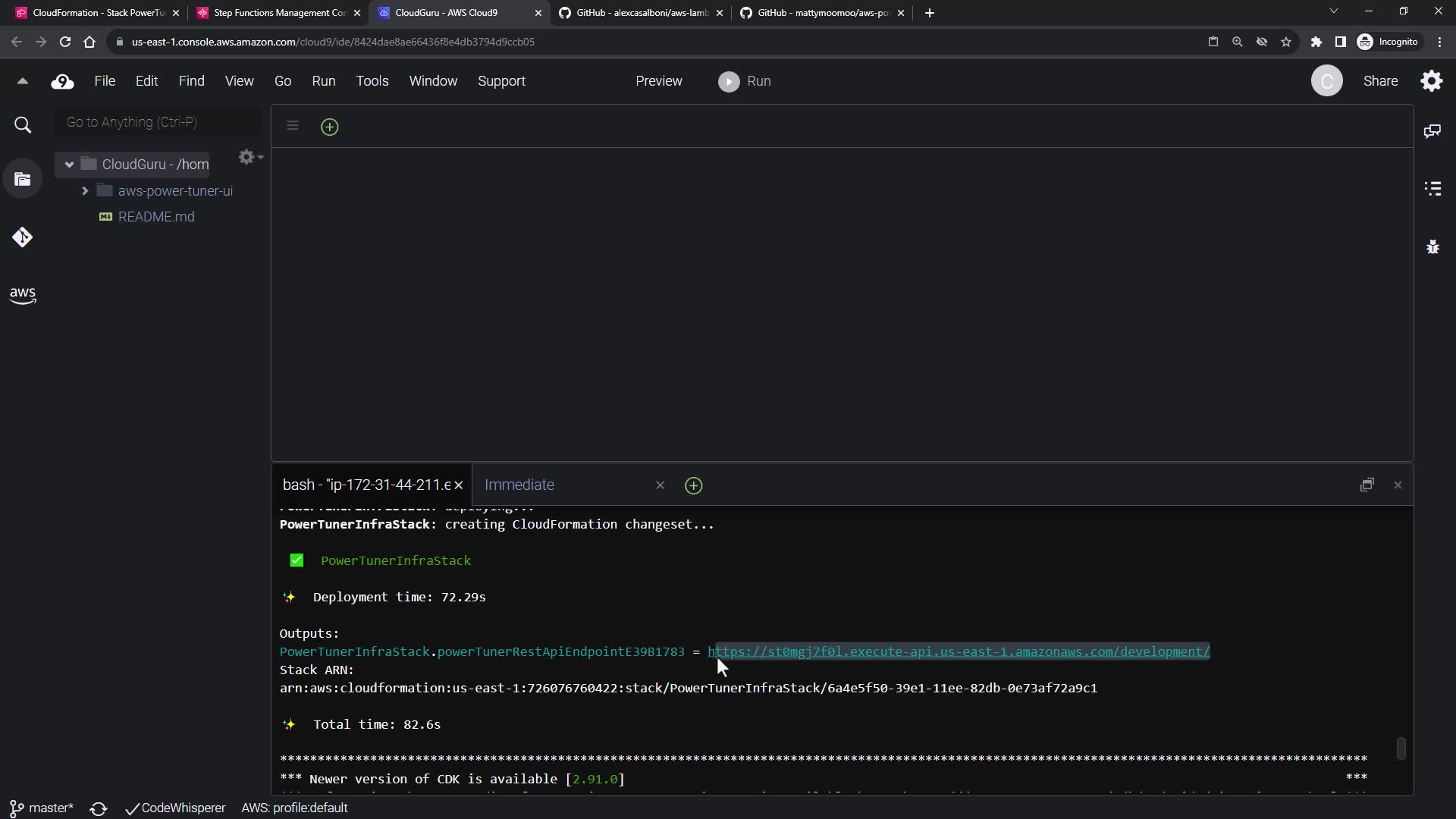Toggle CodeWhisperer in status bar
Screen dimensions: 1456x819
click(x=175, y=808)
